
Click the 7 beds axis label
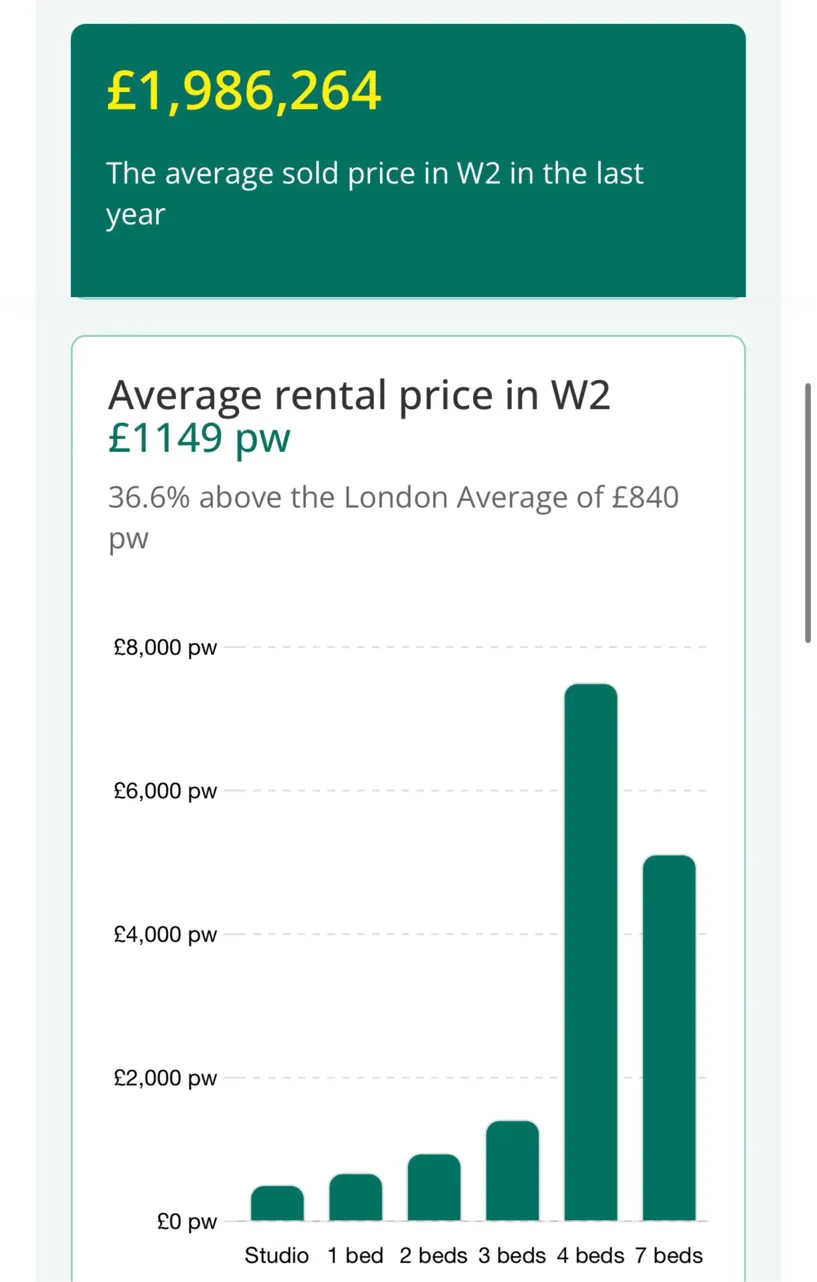pos(669,1255)
